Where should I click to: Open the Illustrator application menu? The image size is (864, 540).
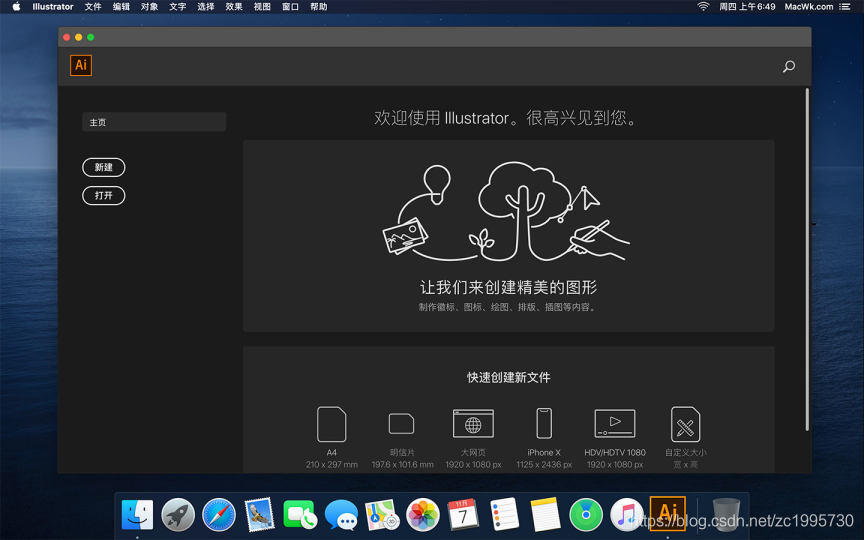point(53,7)
